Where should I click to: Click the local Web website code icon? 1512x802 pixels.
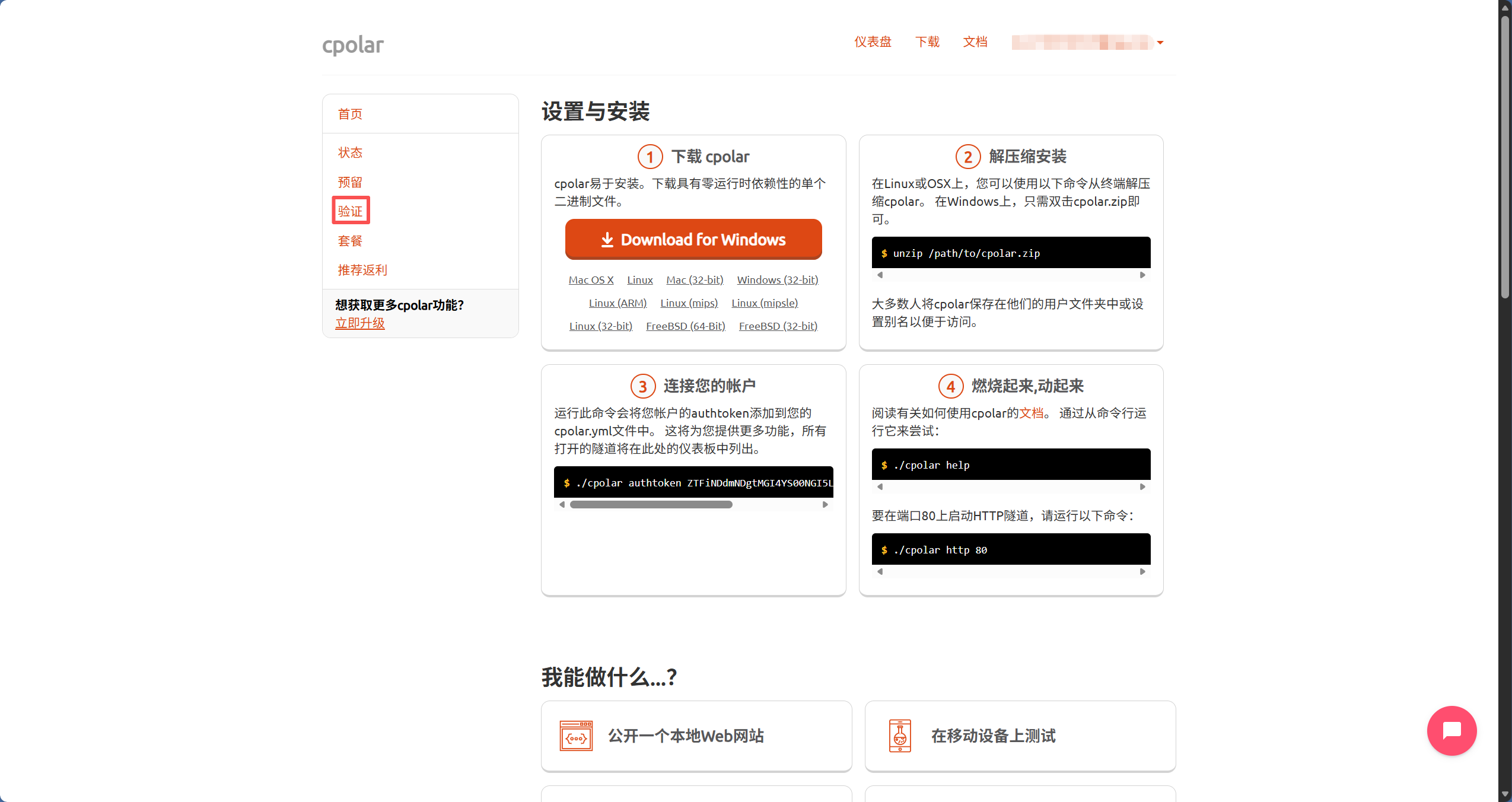[576, 736]
